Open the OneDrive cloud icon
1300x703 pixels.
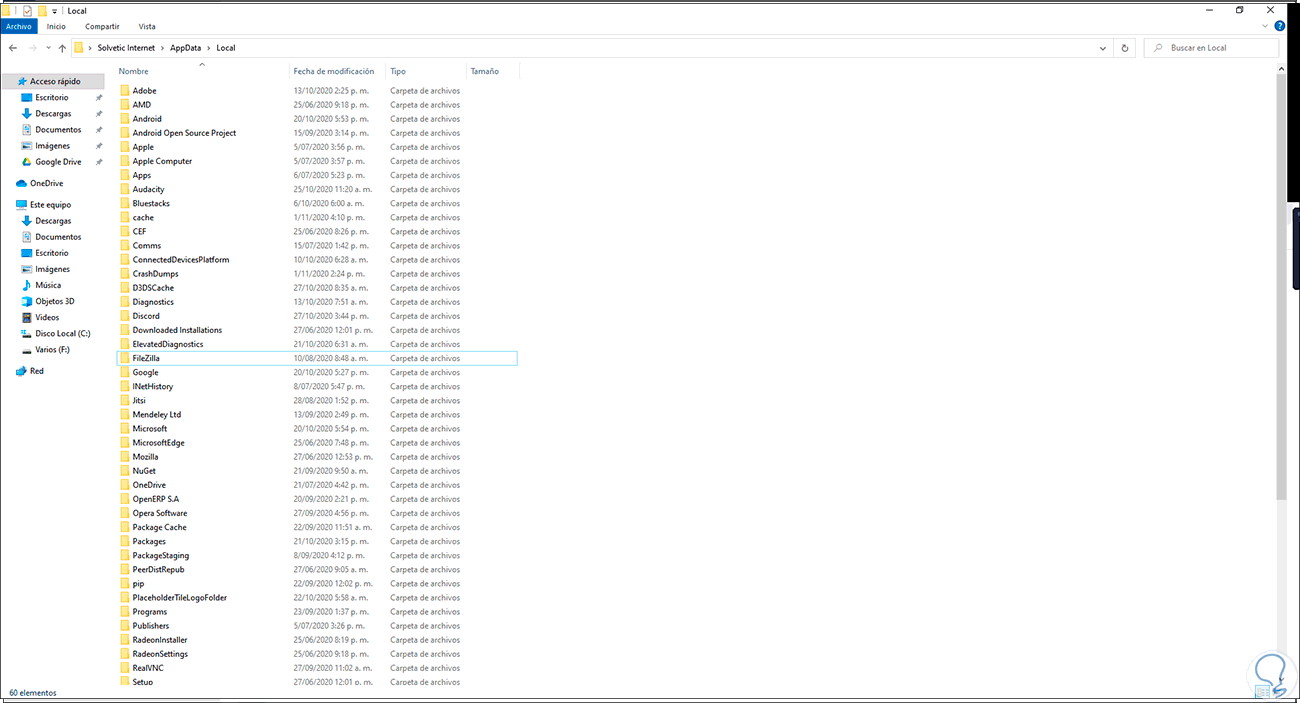click(21, 183)
